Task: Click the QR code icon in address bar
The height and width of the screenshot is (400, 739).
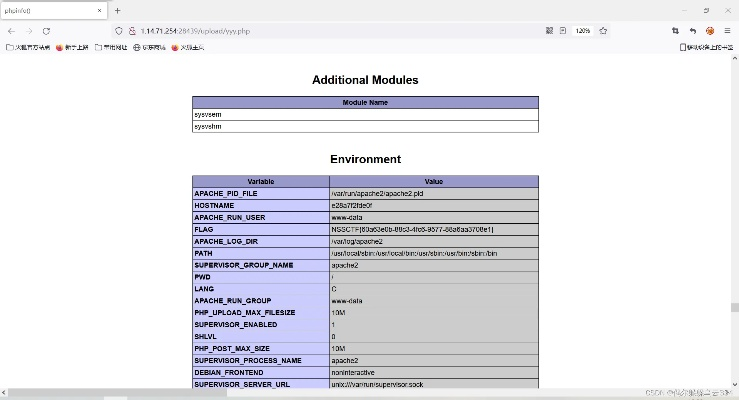Action: tap(549, 31)
